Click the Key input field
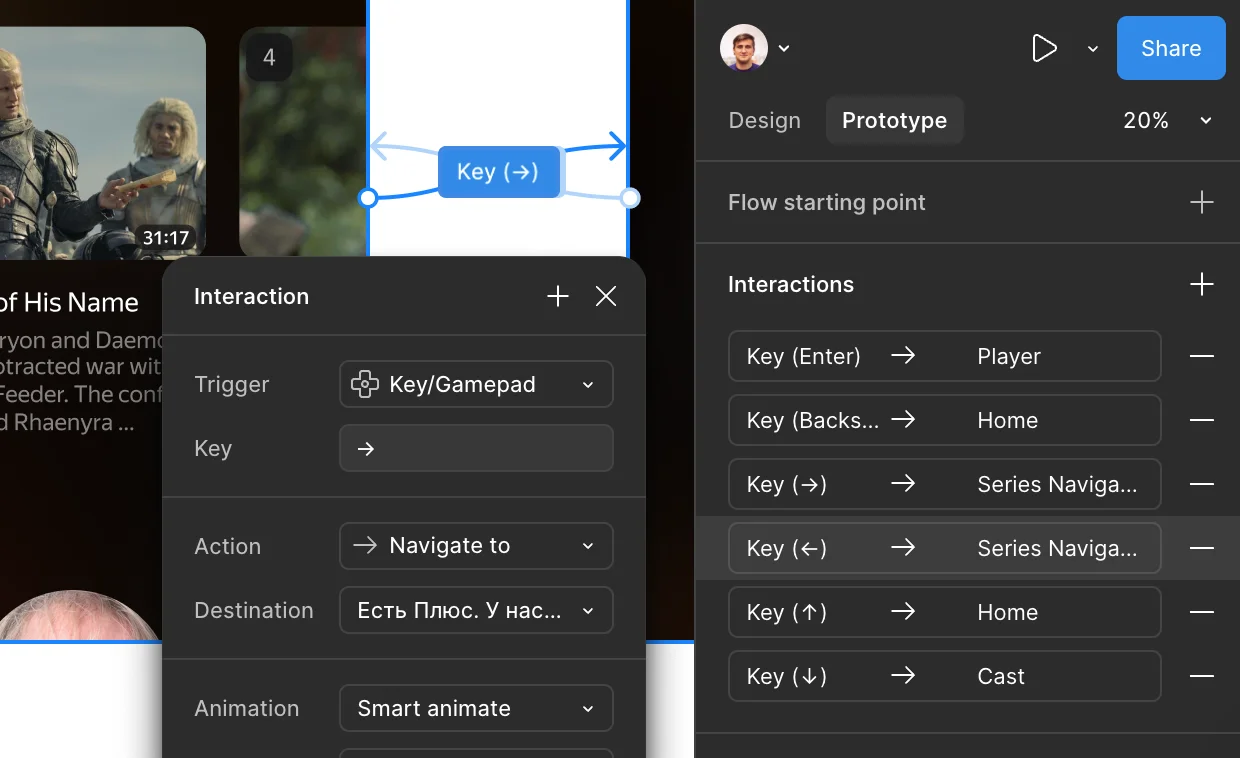This screenshot has height=758, width=1240. click(x=476, y=448)
